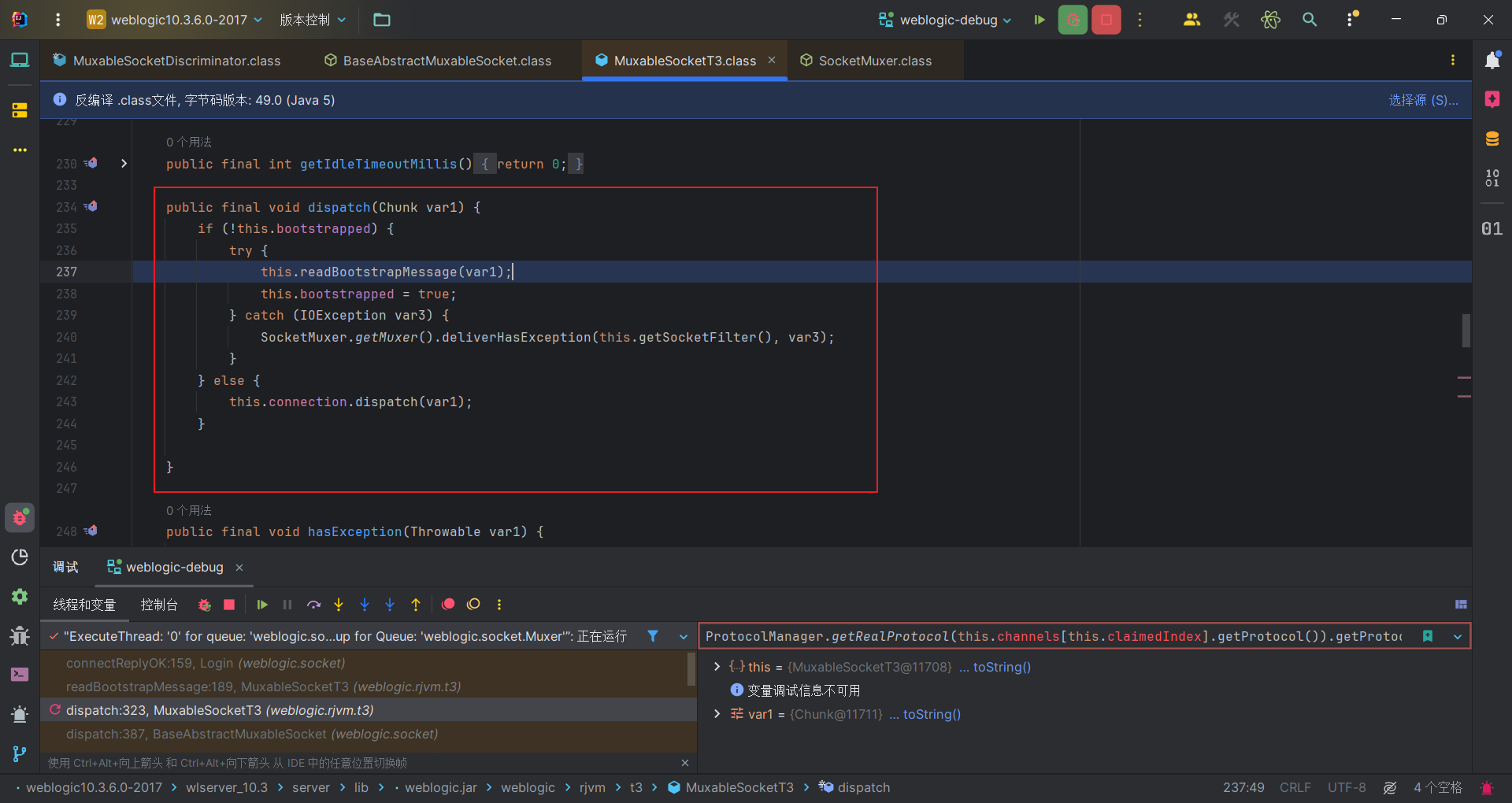Open the Project tool window icon
1512x803 pixels.
point(20,60)
